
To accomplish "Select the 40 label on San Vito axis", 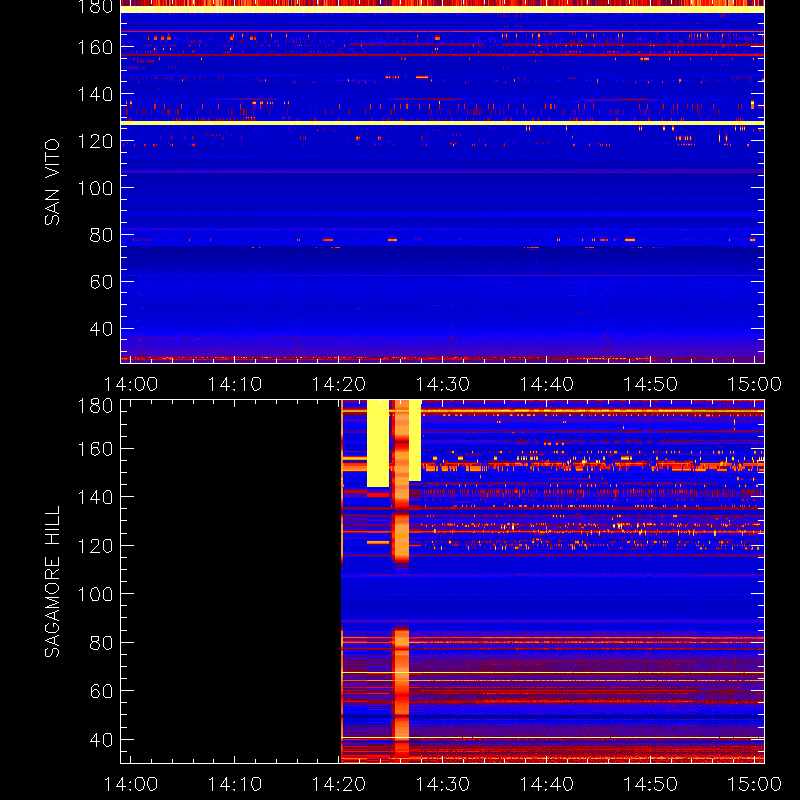I will tap(101, 329).
